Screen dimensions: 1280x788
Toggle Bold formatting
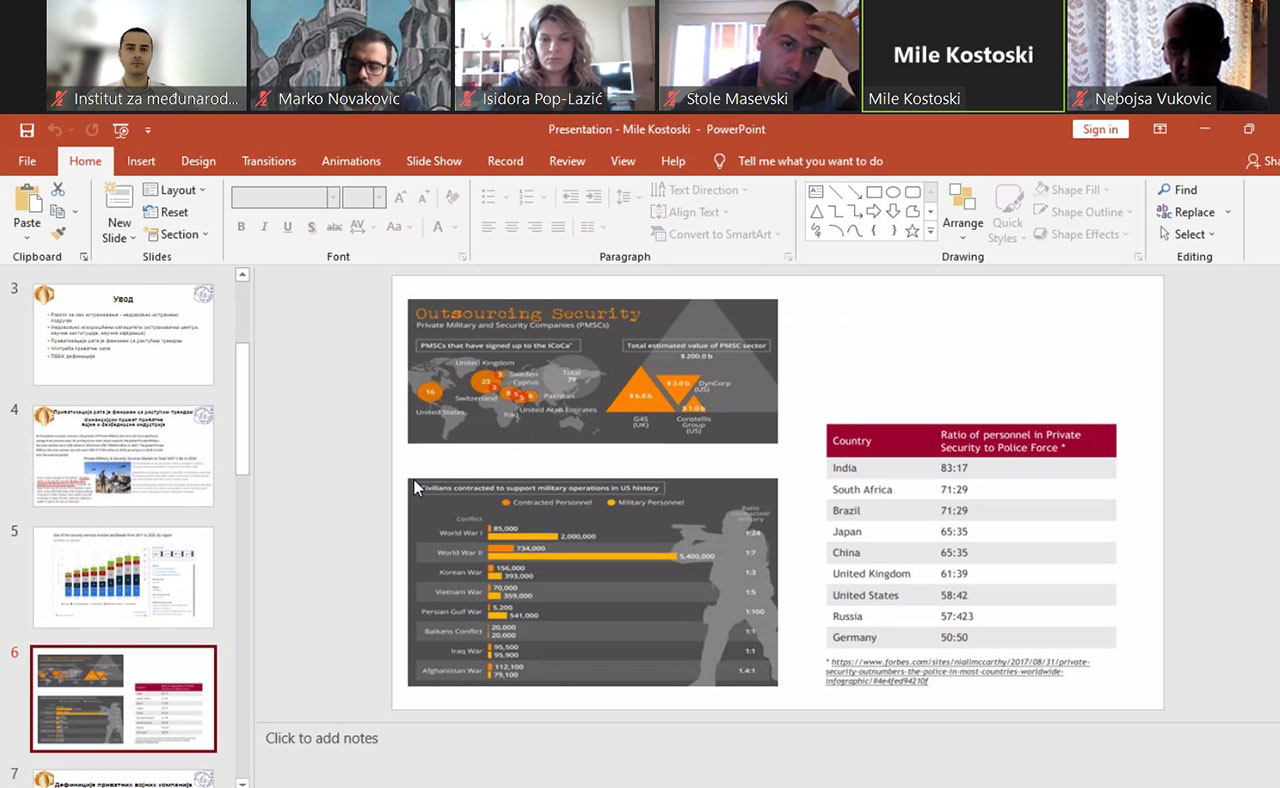[x=241, y=227]
